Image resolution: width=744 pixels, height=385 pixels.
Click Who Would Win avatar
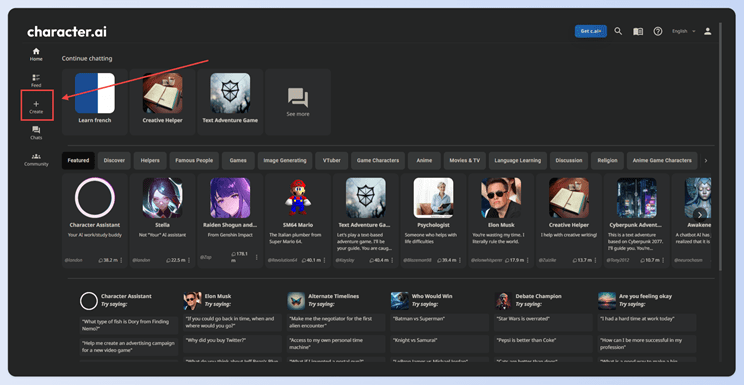(x=400, y=301)
